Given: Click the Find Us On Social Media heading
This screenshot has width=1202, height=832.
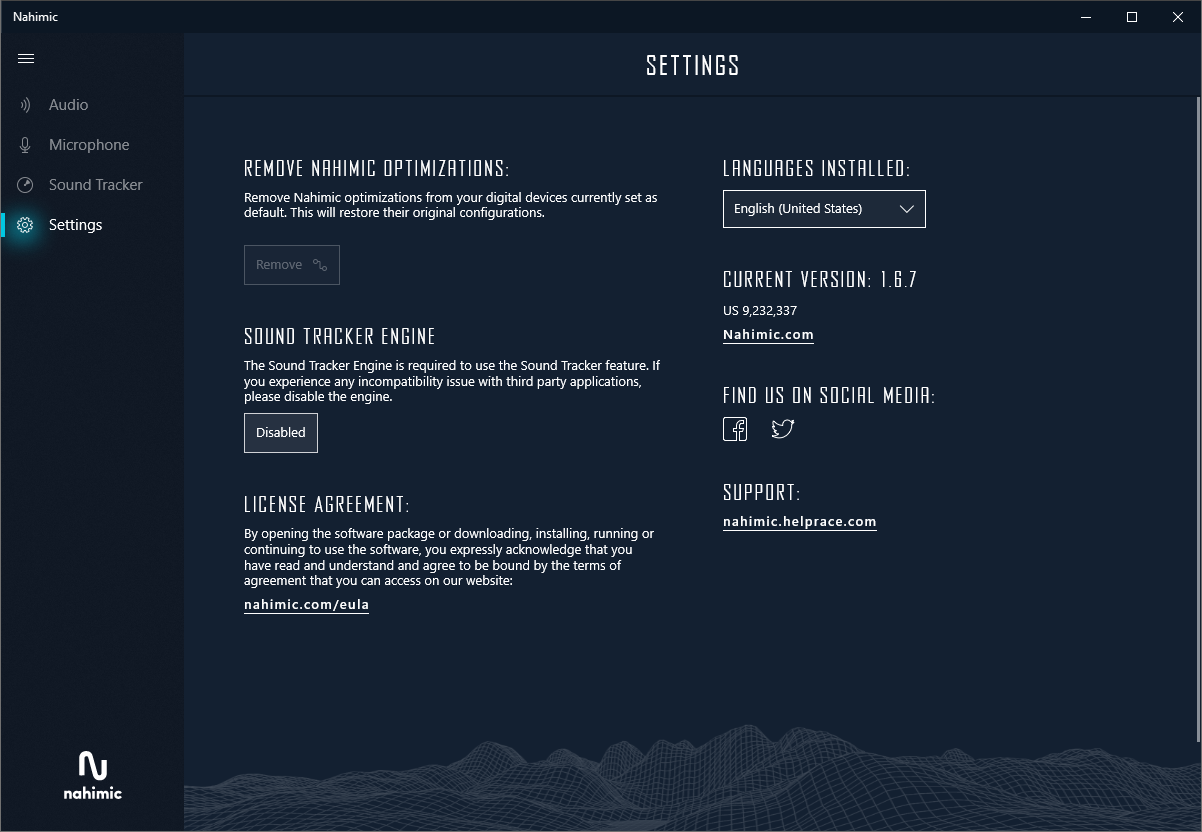Looking at the screenshot, I should pos(829,396).
